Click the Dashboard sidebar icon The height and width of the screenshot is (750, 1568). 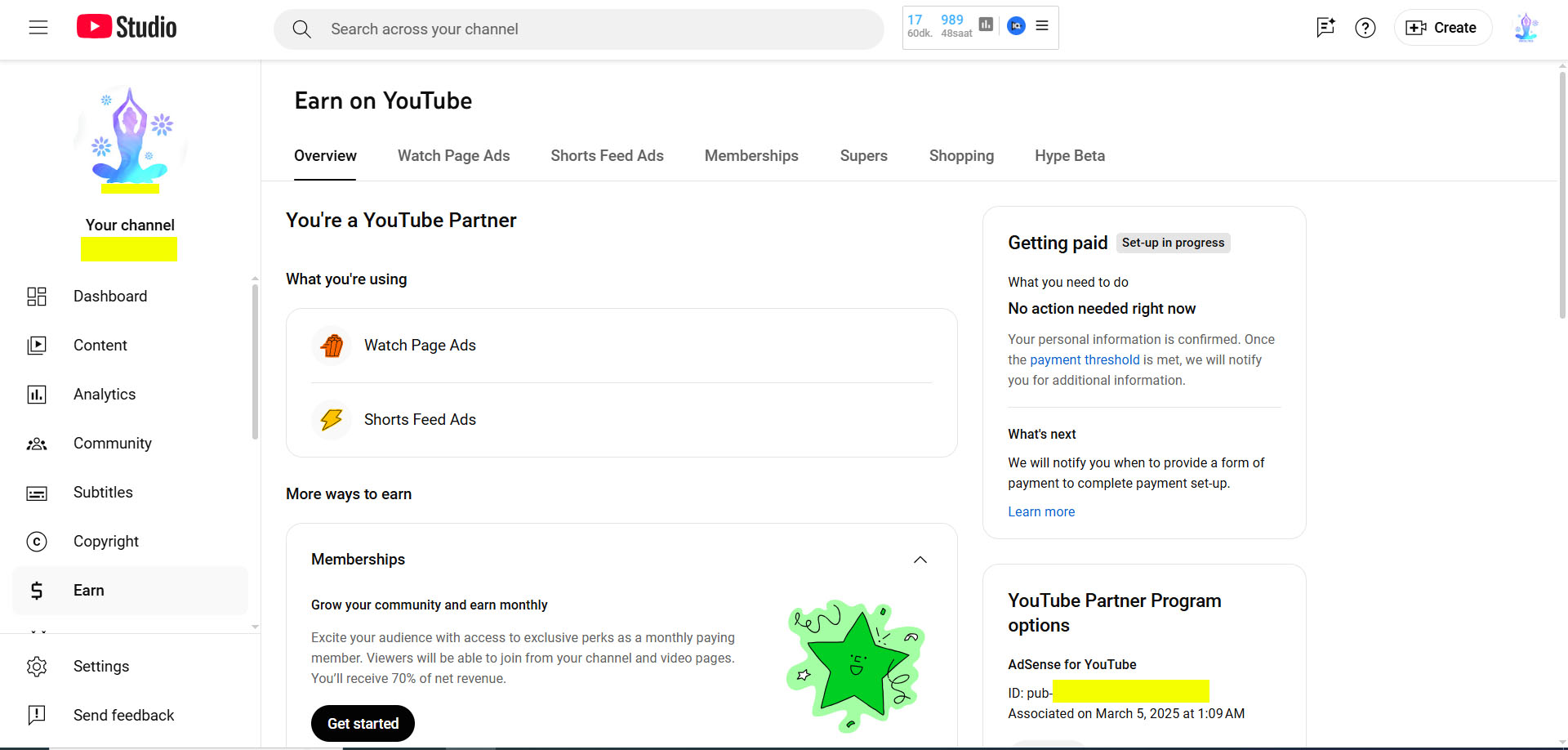(37, 297)
